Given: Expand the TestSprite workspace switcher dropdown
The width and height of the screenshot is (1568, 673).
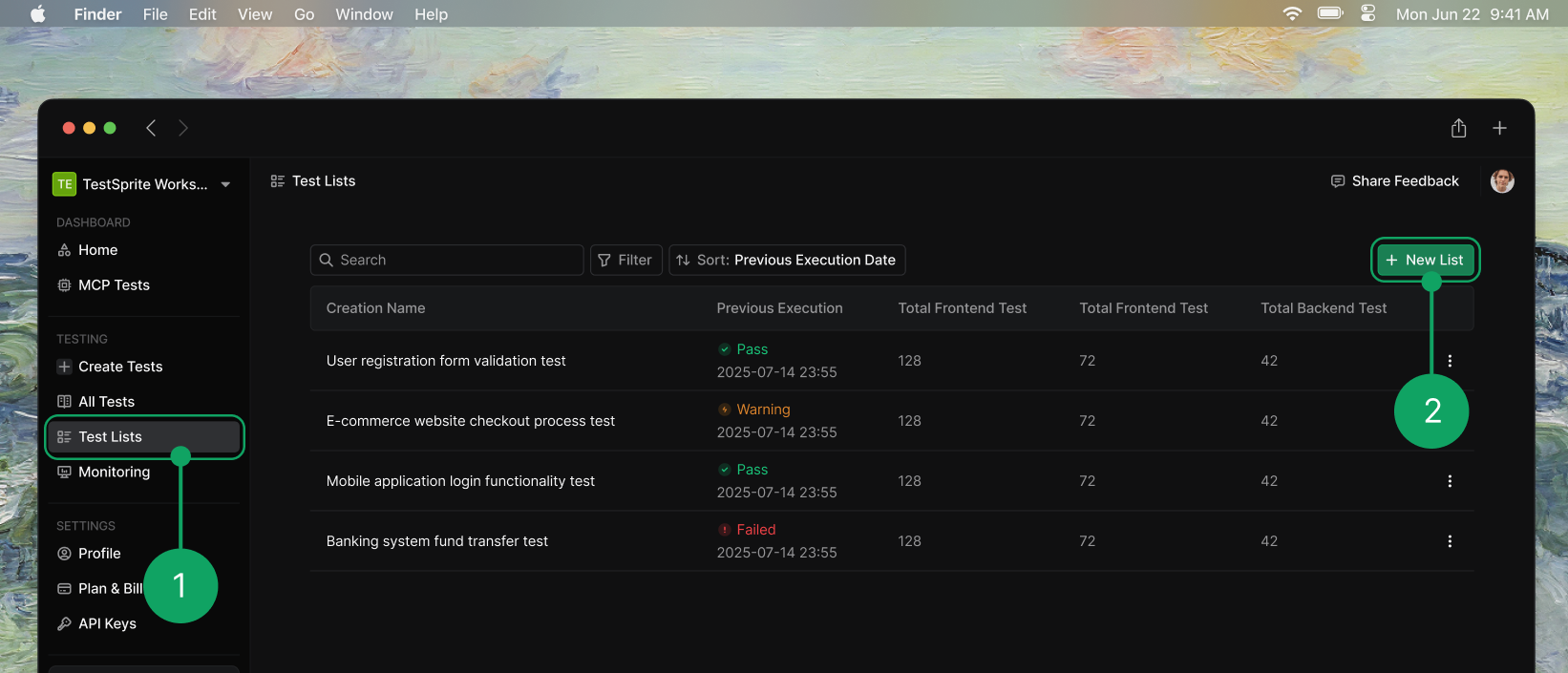Looking at the screenshot, I should tap(225, 184).
